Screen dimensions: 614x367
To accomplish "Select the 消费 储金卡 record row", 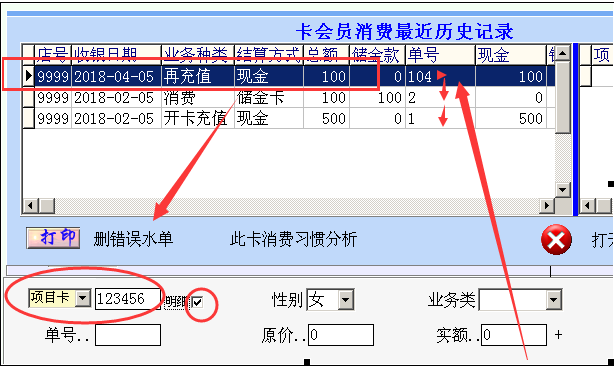I will tap(289, 97).
